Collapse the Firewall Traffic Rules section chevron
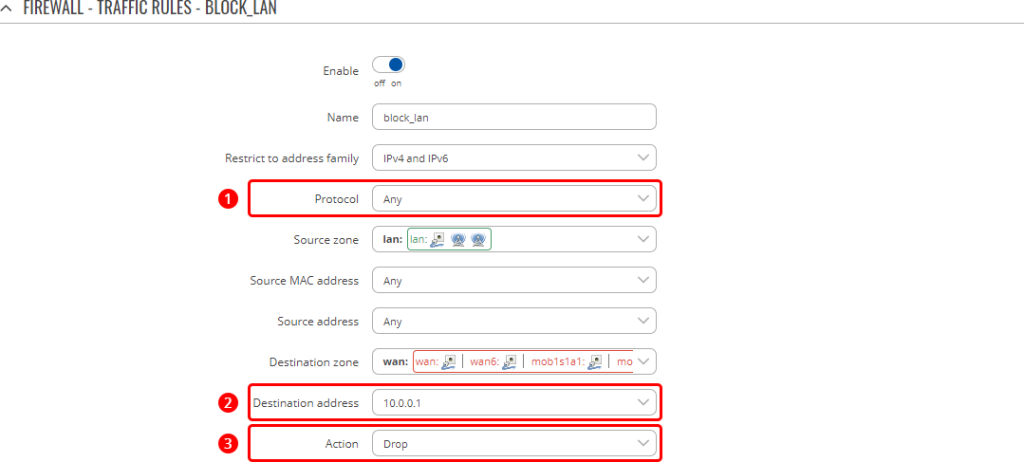The width and height of the screenshot is (1024, 462). [7, 8]
